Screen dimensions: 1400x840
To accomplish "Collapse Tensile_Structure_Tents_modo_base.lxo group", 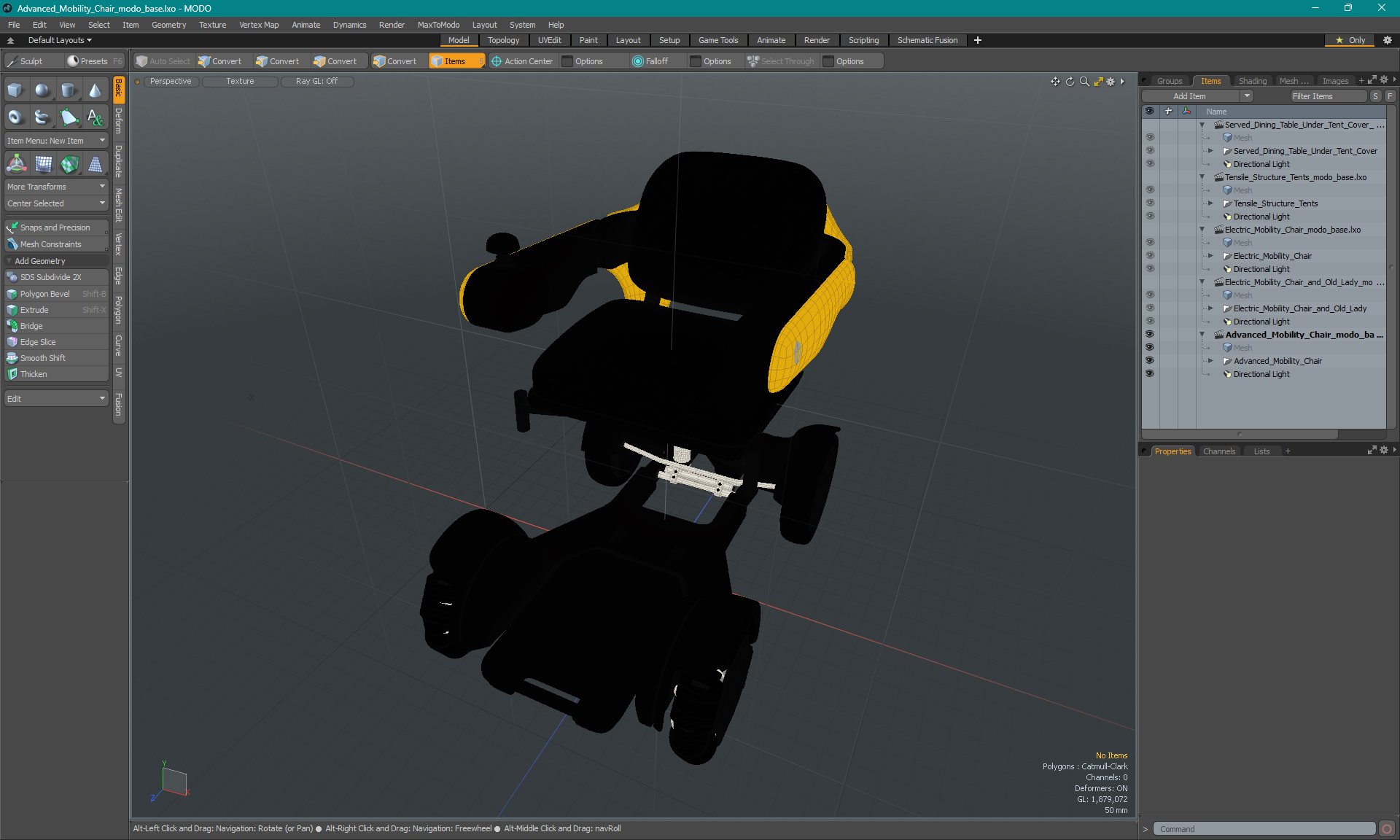I will coord(1202,177).
